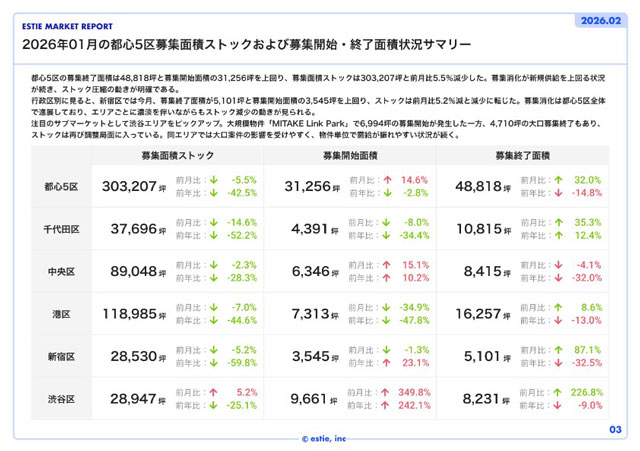Screen dimensions: 640x451
Task: Click red up arrow beside 渋谷区 stock 5.2%
Action: pos(213,392)
